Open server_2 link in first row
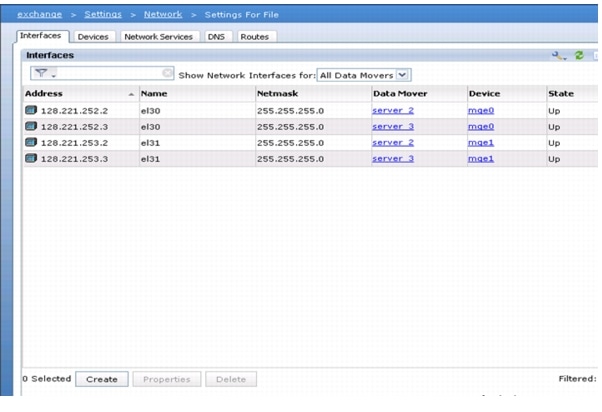The image size is (602, 412). pyautogui.click(x=393, y=110)
